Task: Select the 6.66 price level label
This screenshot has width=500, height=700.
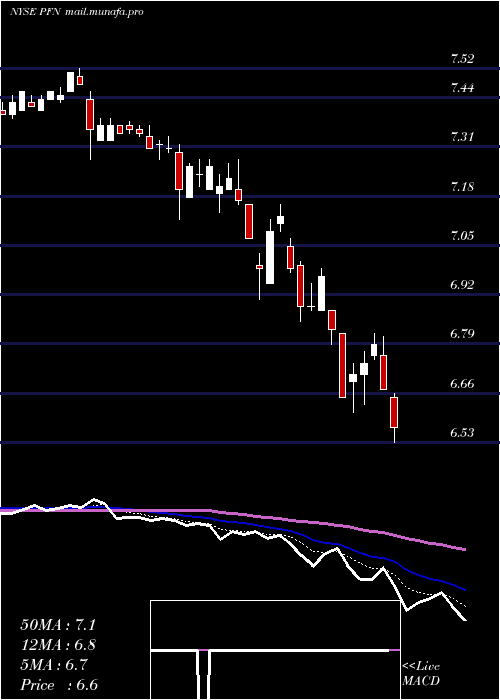Action: pos(462,383)
